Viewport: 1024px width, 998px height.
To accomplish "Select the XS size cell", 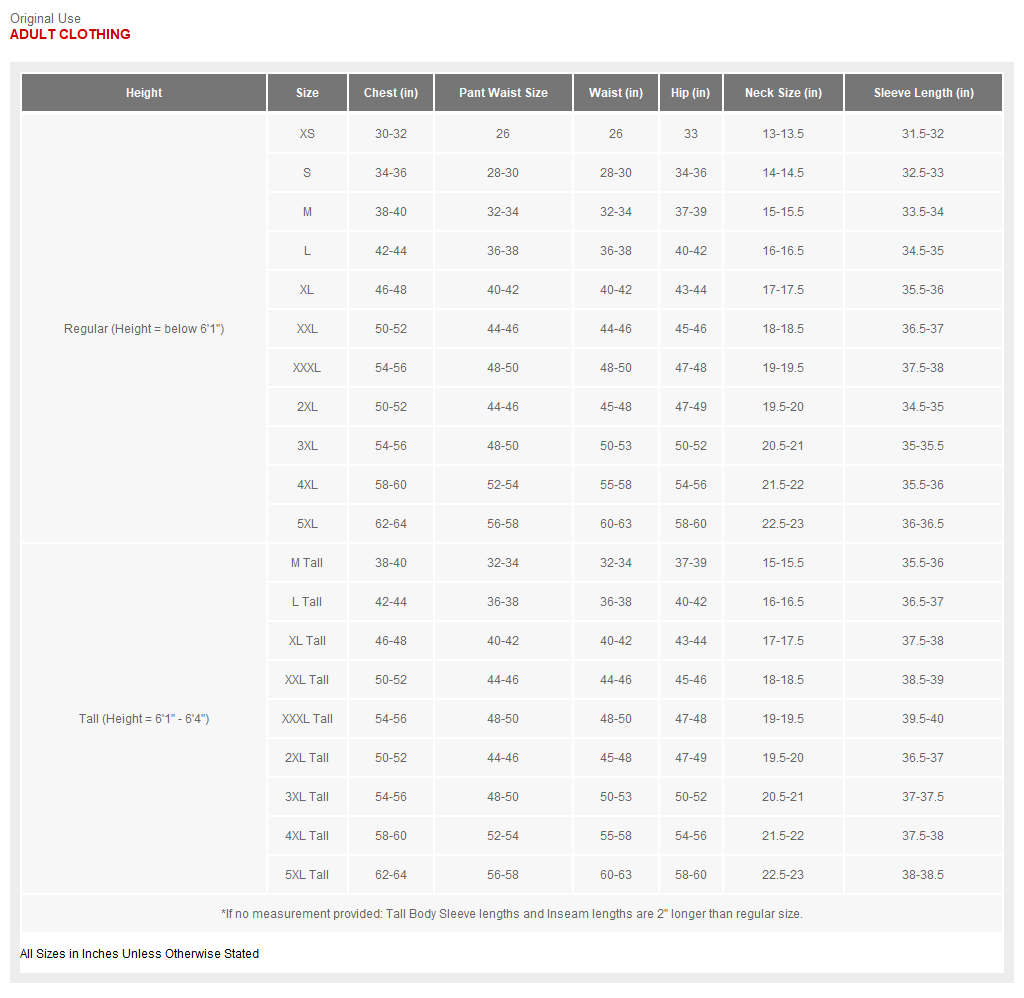I will 307,134.
